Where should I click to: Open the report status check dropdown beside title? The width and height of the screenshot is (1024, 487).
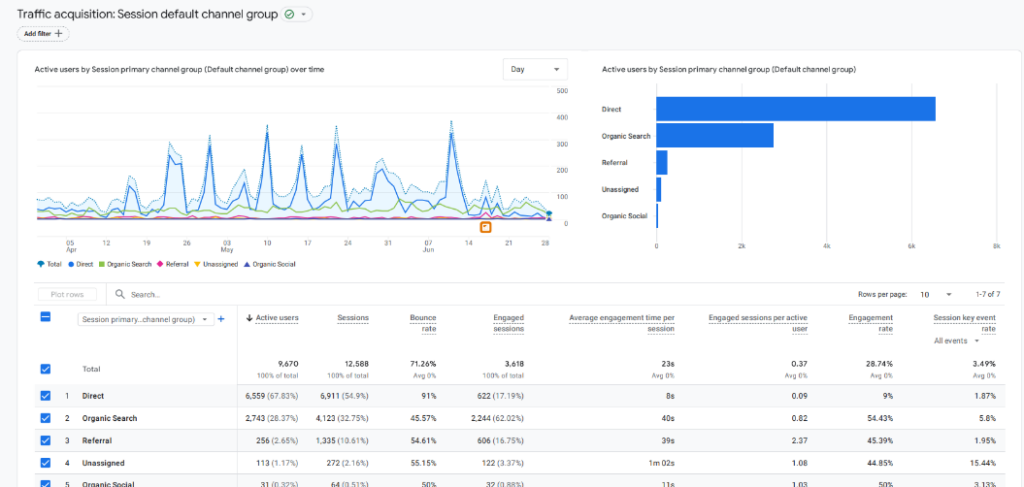(x=296, y=14)
